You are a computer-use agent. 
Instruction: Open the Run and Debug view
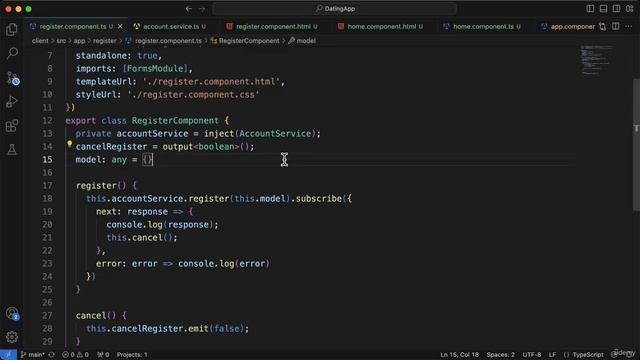click(12, 102)
